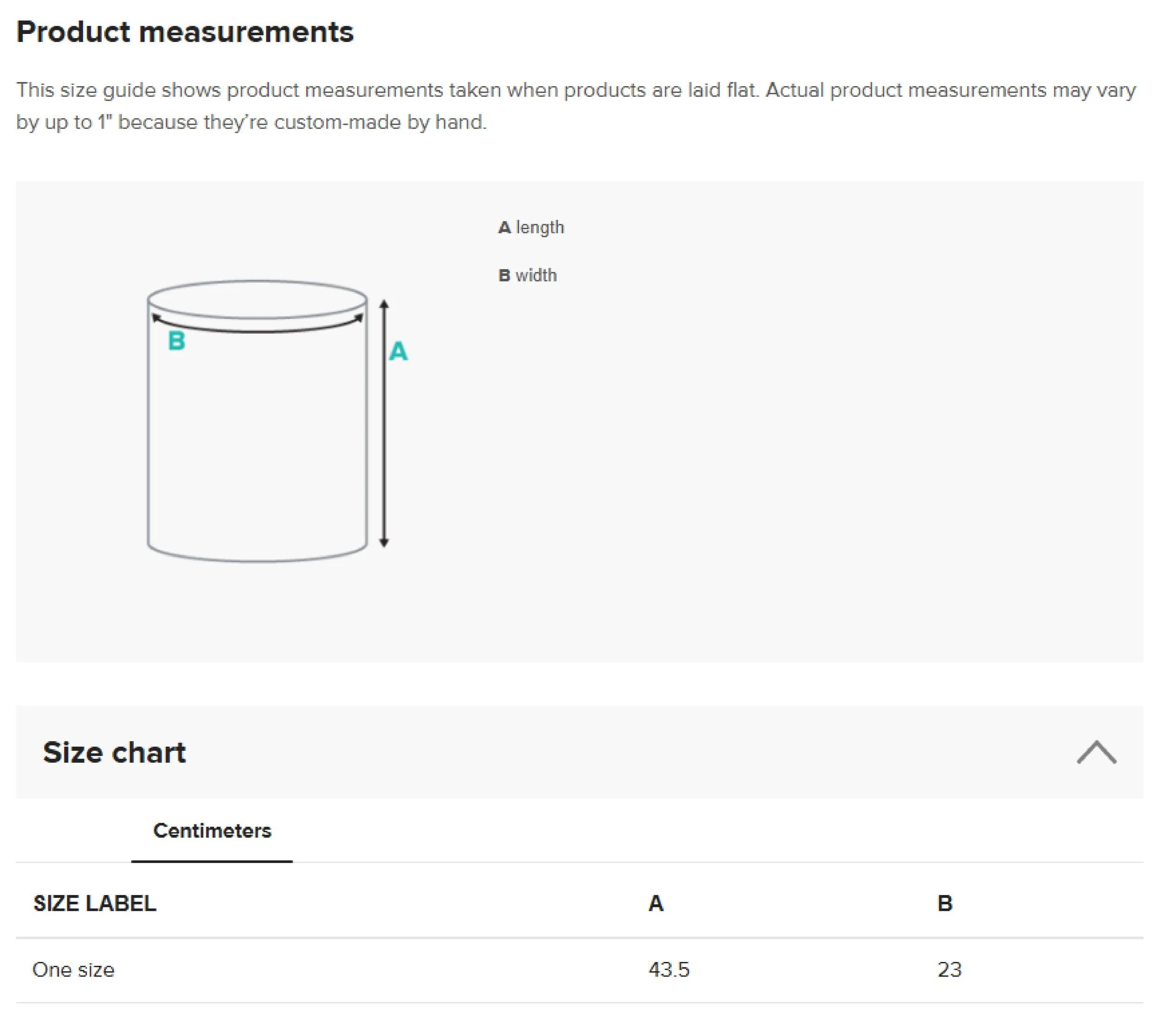Click the Size chart header title

coord(115,753)
